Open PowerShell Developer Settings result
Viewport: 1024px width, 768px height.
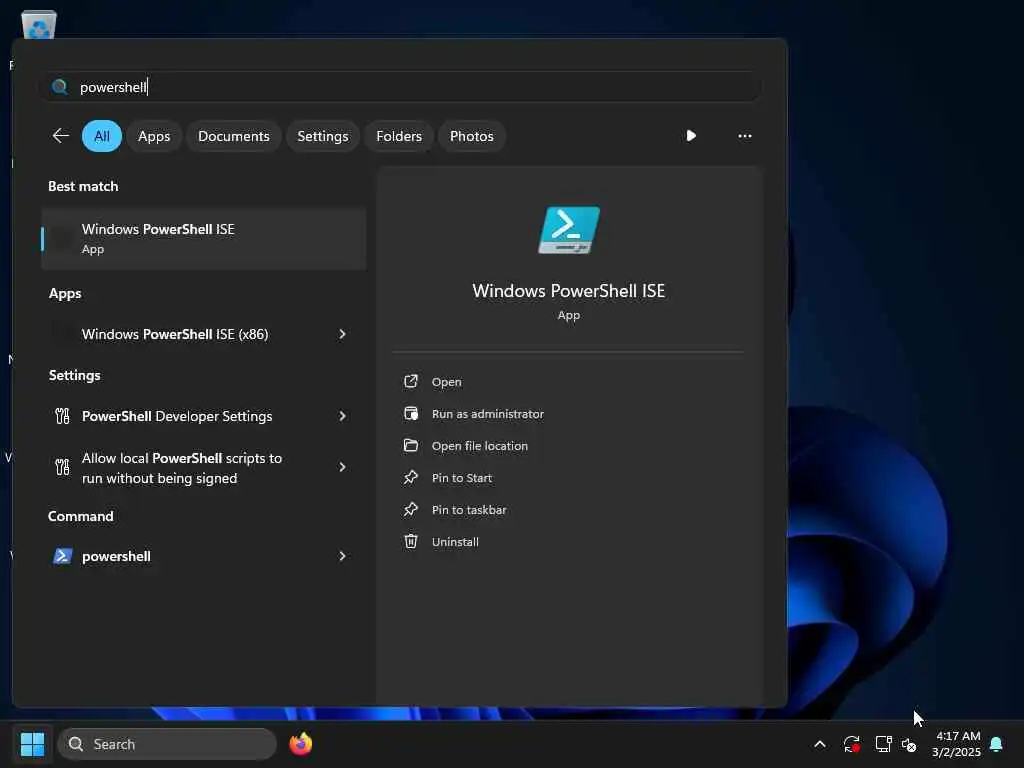[x=176, y=416]
